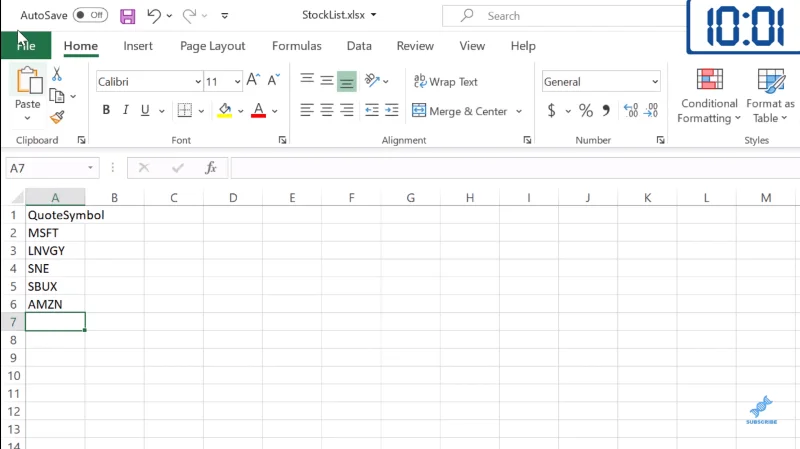Decrease font size with smaller A
This screenshot has width=800, height=449.
click(x=274, y=80)
